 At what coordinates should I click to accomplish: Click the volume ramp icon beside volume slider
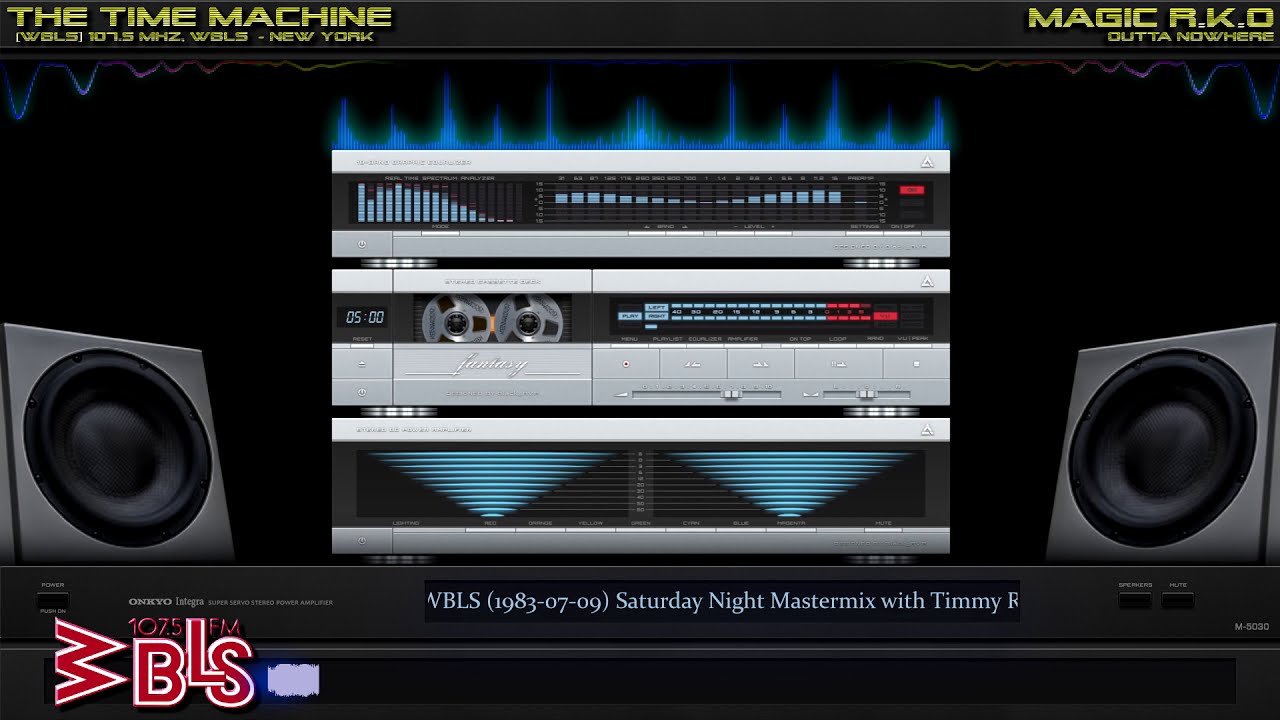click(622, 394)
